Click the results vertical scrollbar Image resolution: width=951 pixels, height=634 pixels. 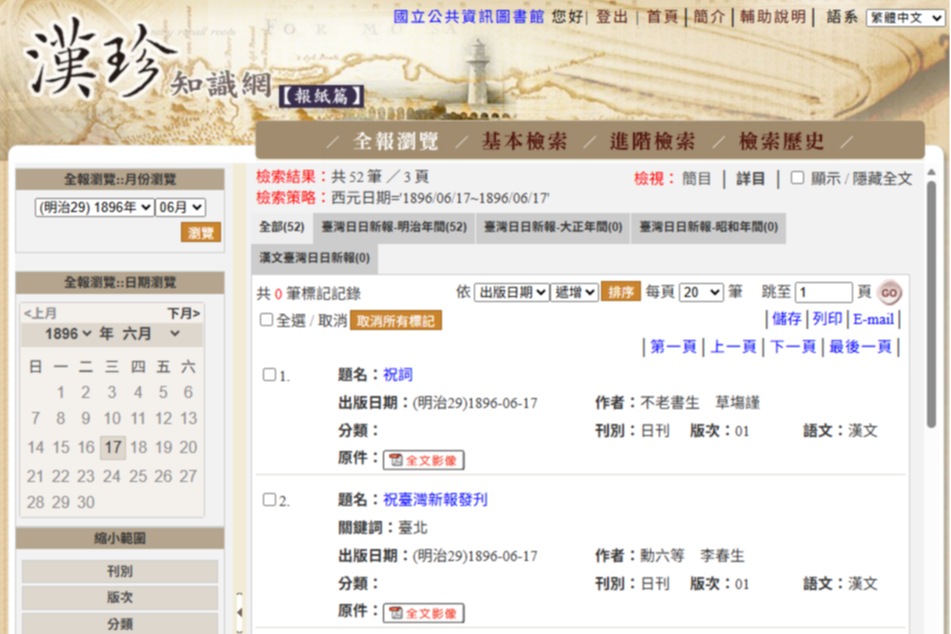click(932, 303)
